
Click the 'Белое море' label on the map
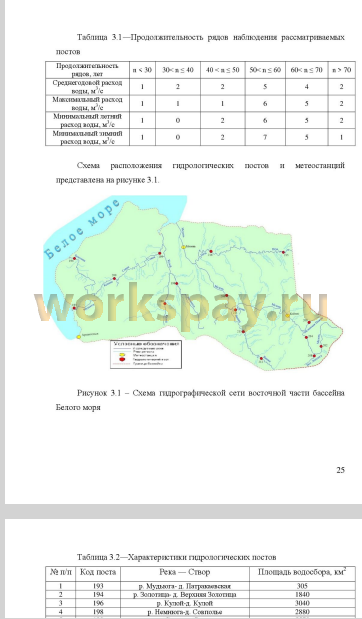[82, 229]
